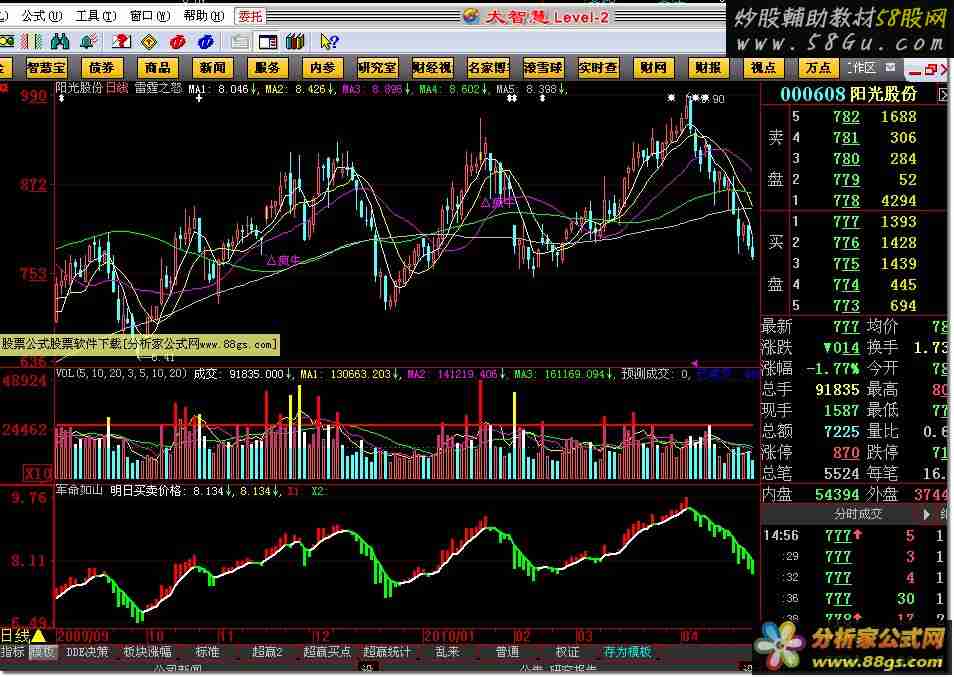Open the 工具(T) menu
This screenshot has height=677, width=954.
(x=96, y=16)
